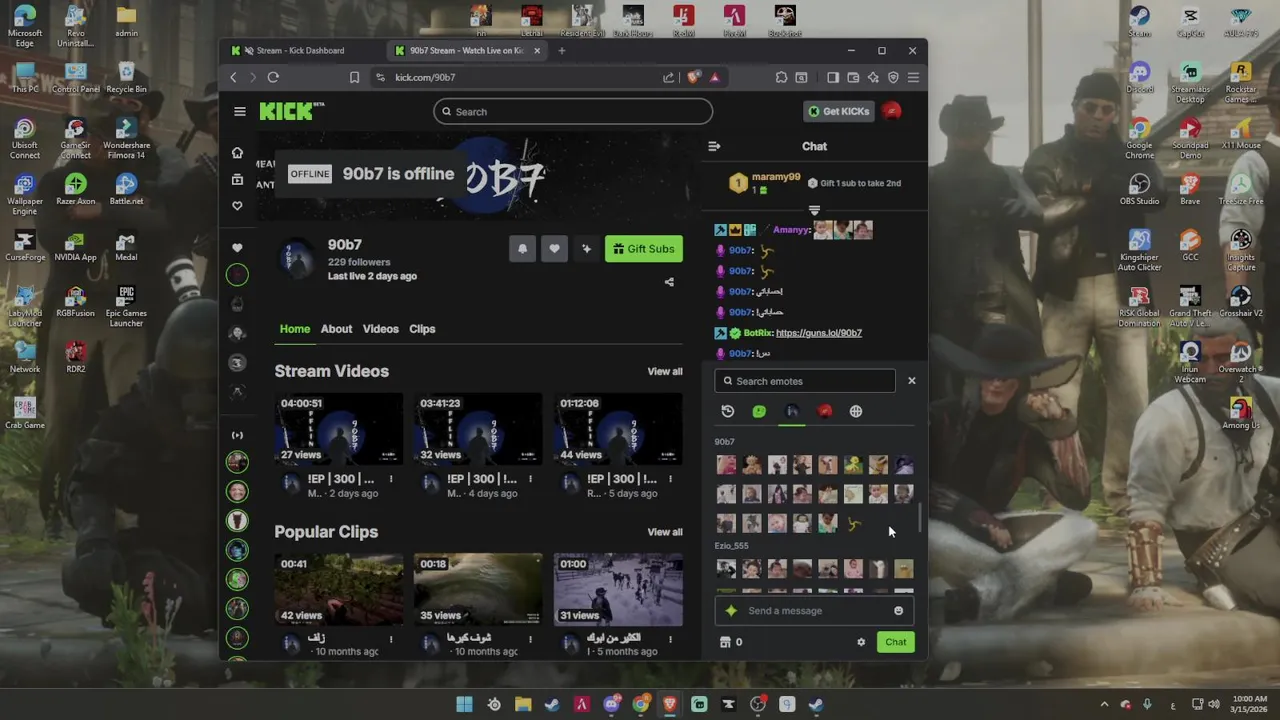Screen dimensions: 1280x720
Task: Switch to the Videos tab
Action: point(380,329)
